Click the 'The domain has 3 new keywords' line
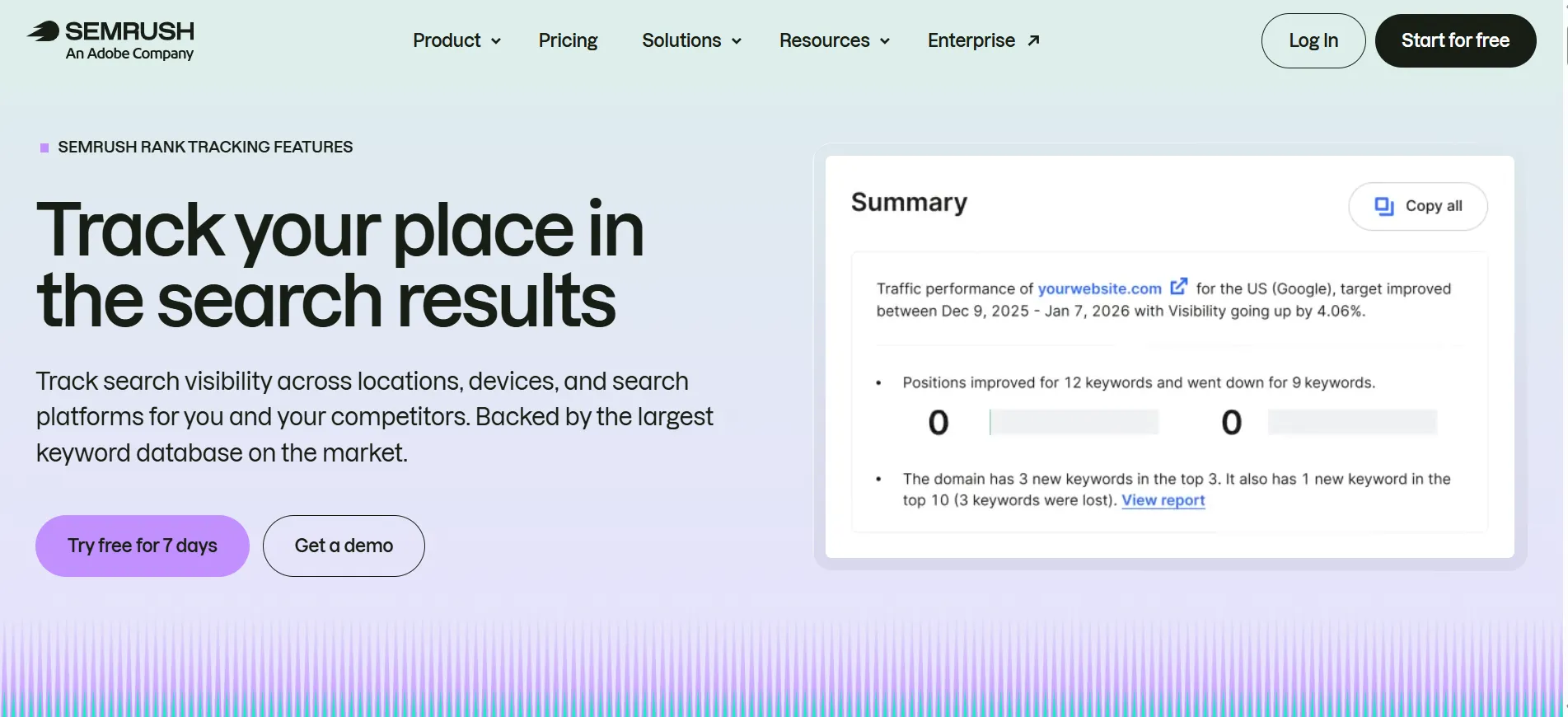The width and height of the screenshot is (1568, 717). (1177, 490)
